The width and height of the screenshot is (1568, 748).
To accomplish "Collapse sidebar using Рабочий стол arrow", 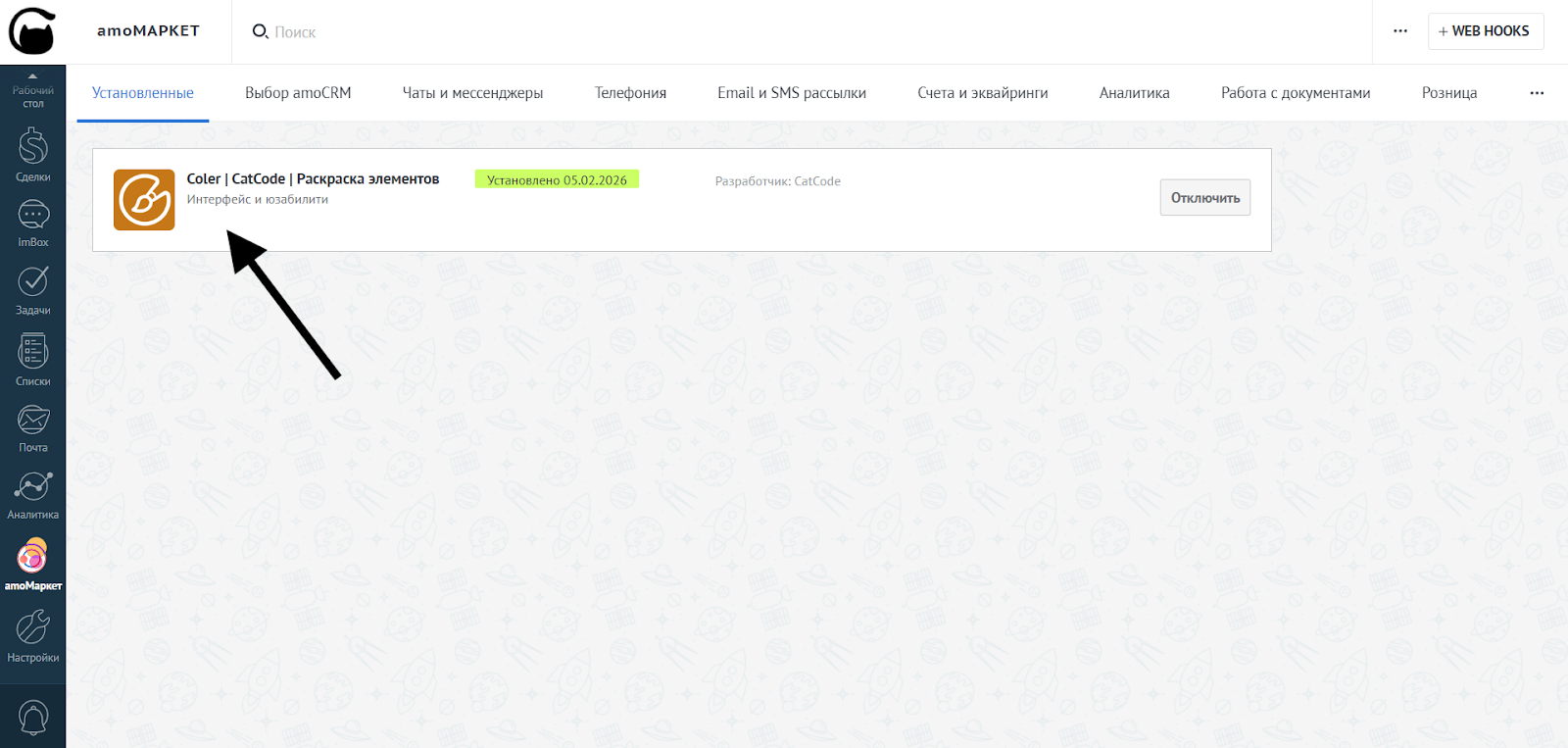I will (x=32, y=76).
